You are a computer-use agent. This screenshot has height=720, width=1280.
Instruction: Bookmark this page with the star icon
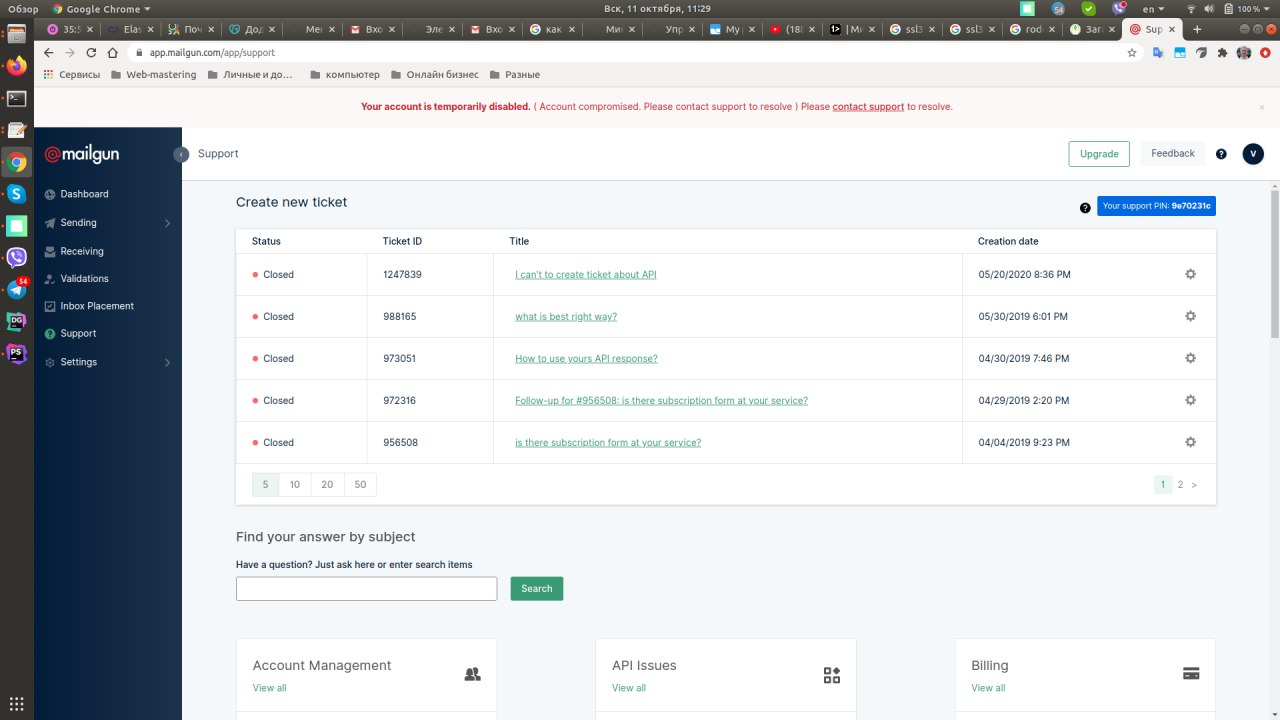(x=1131, y=52)
